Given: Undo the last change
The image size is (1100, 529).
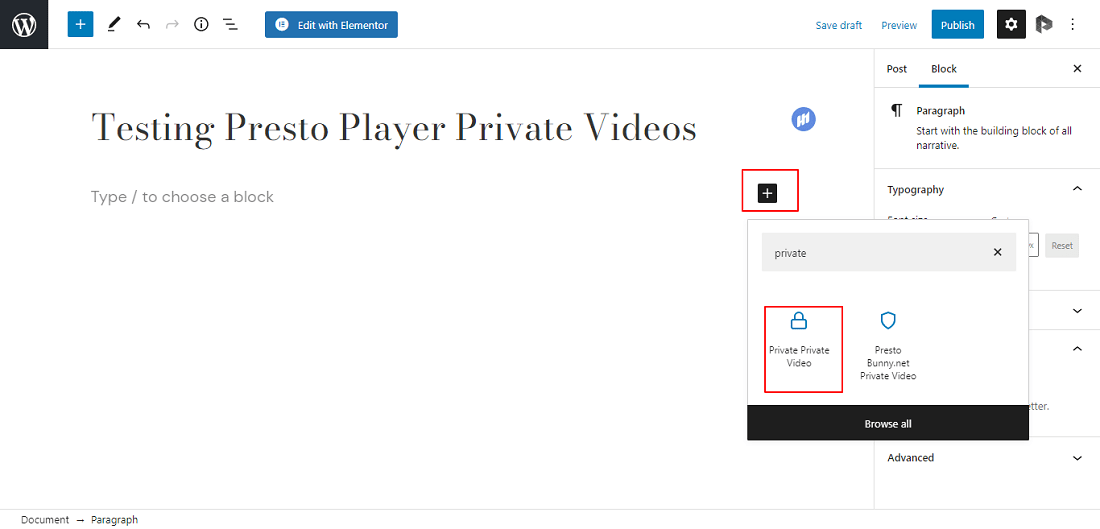Looking at the screenshot, I should coord(143,25).
